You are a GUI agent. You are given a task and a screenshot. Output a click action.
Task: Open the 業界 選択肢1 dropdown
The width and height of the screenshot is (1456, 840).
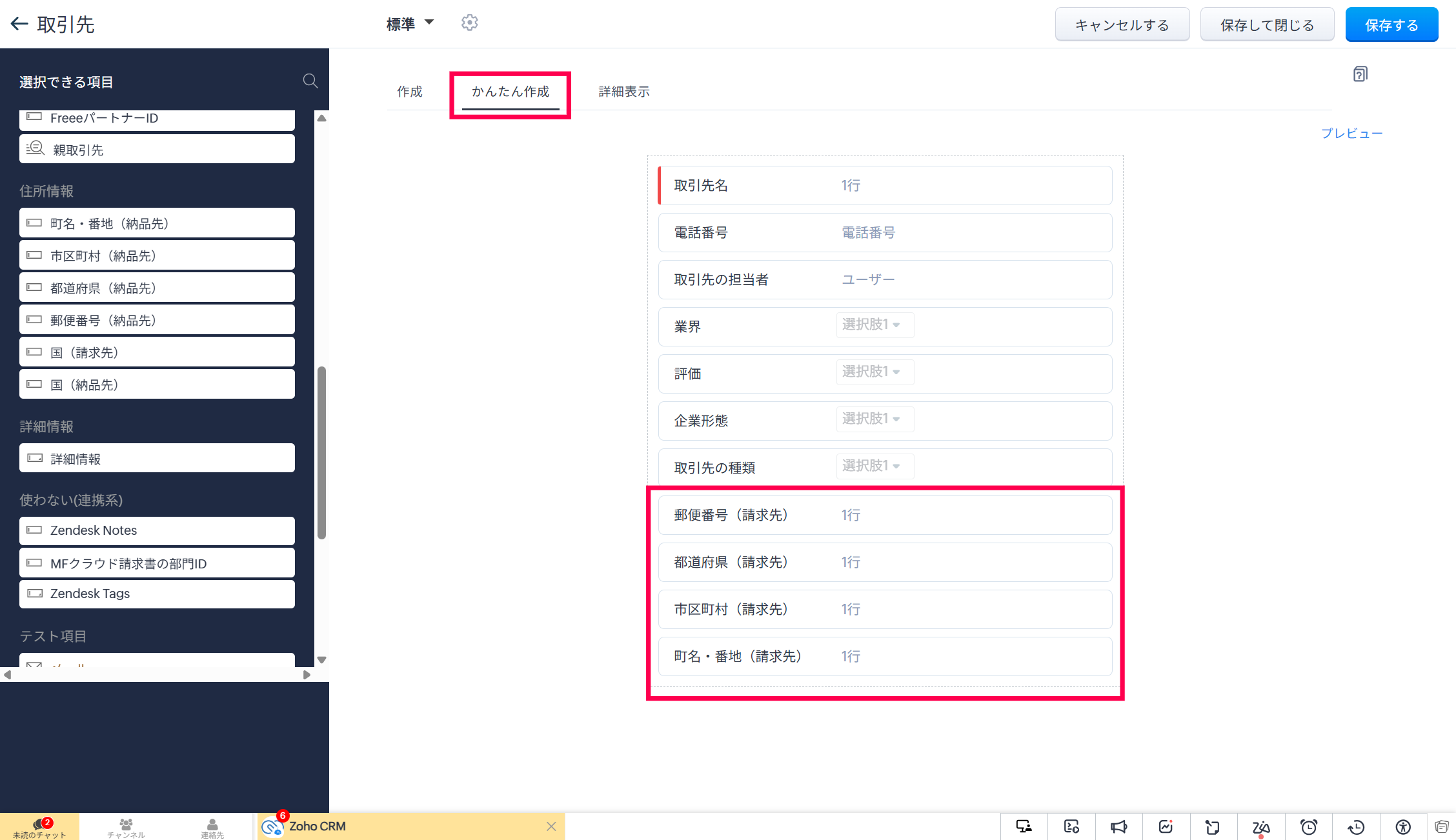point(875,325)
